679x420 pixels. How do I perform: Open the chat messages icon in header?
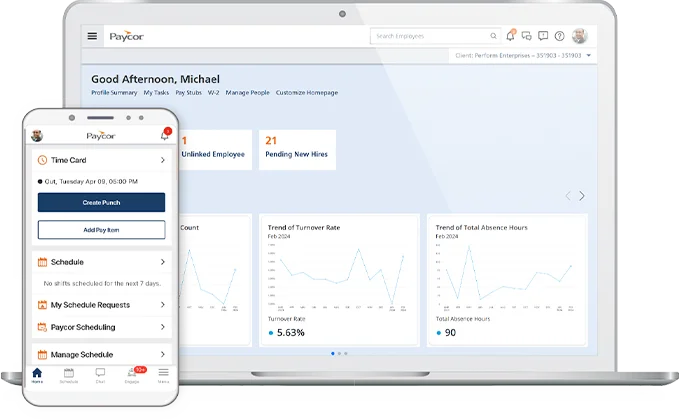pyautogui.click(x=526, y=36)
